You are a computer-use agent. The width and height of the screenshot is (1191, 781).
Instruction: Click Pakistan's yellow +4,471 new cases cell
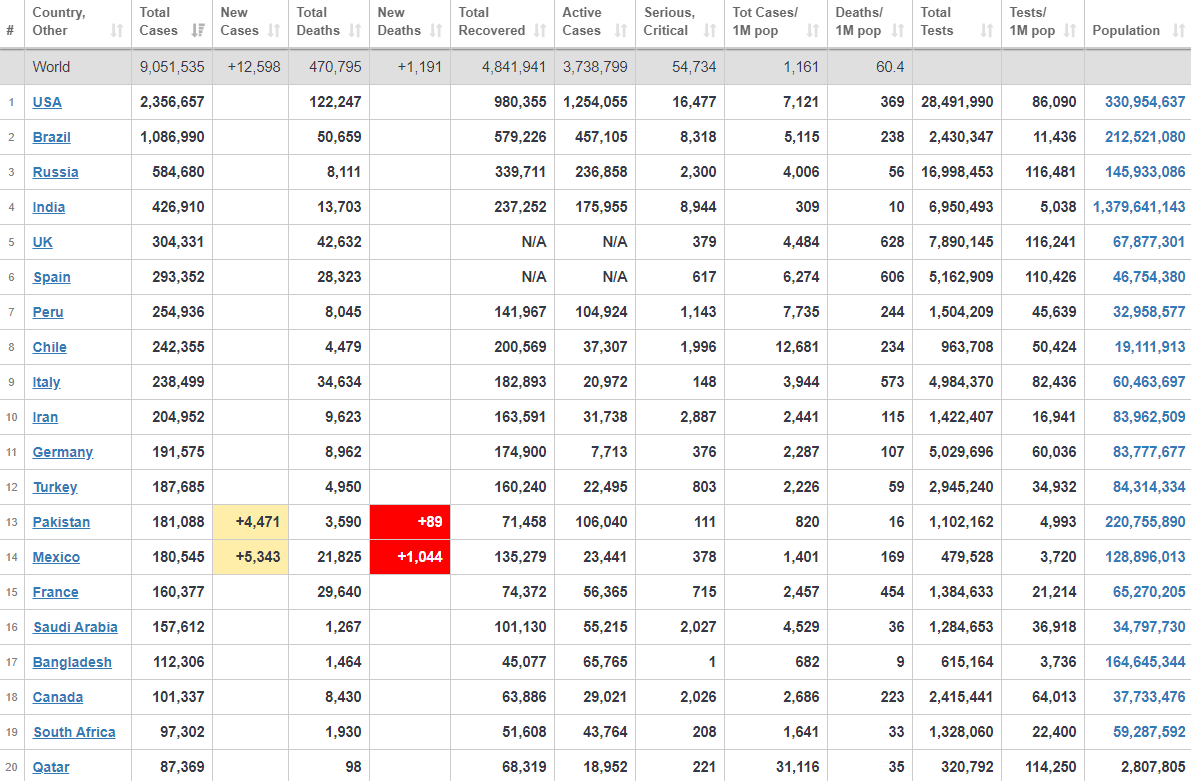250,522
